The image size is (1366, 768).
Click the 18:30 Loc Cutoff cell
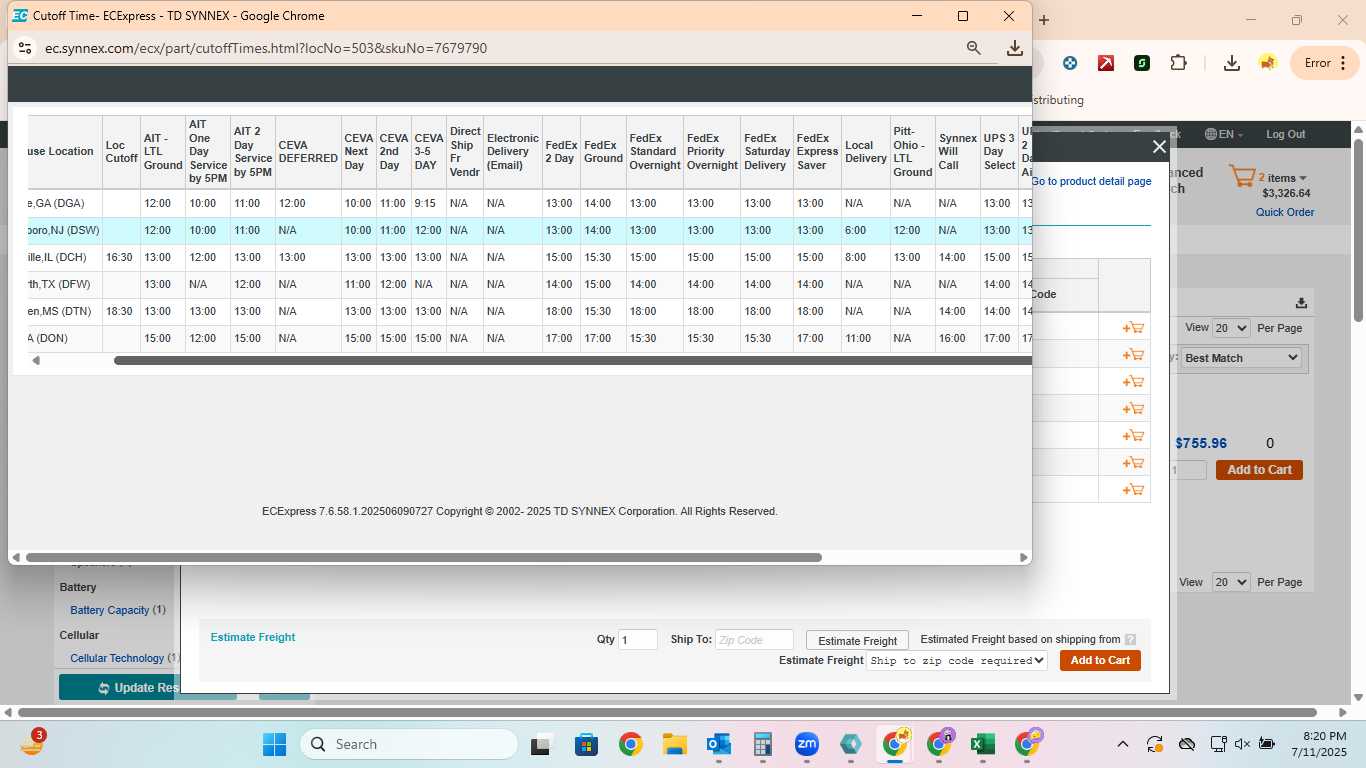tap(120, 312)
